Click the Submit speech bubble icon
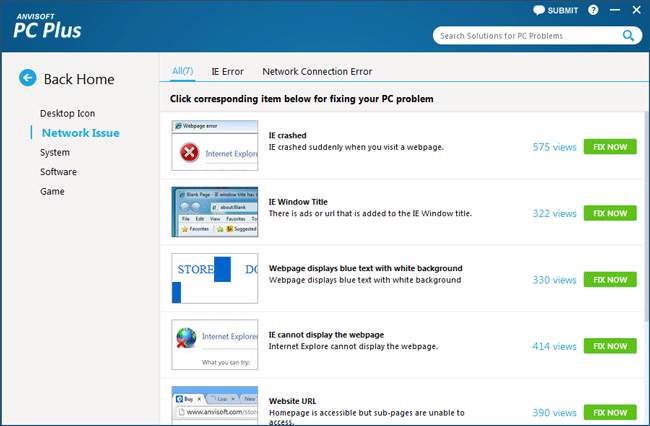This screenshot has width=650, height=426. coord(539,10)
